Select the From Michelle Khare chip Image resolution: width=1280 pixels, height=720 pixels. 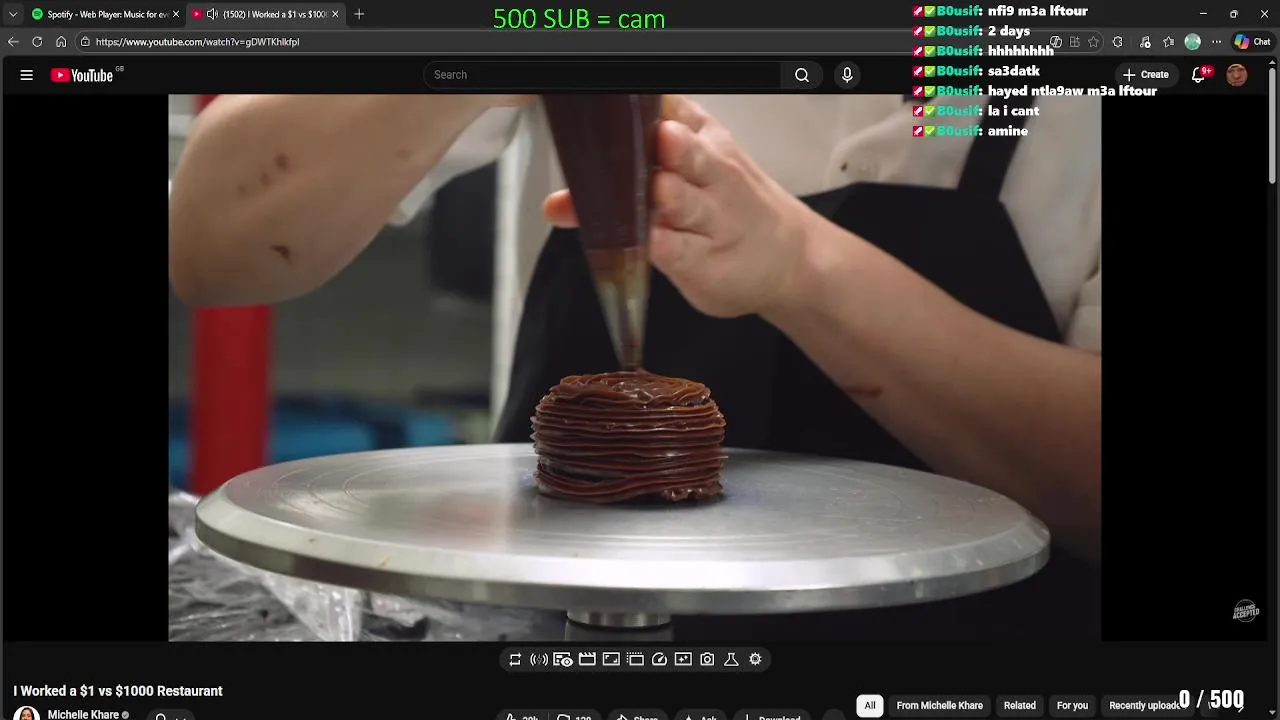tap(940, 705)
